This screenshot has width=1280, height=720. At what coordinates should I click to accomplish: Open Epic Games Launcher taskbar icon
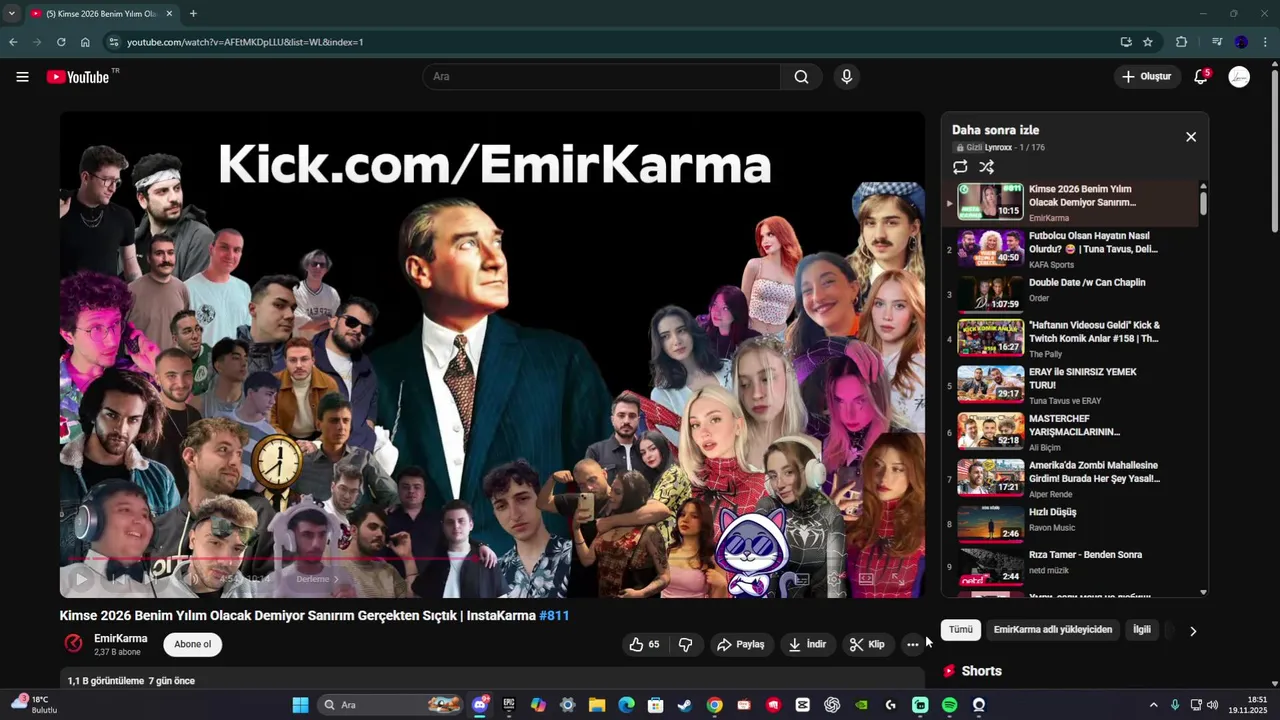pos(509,705)
